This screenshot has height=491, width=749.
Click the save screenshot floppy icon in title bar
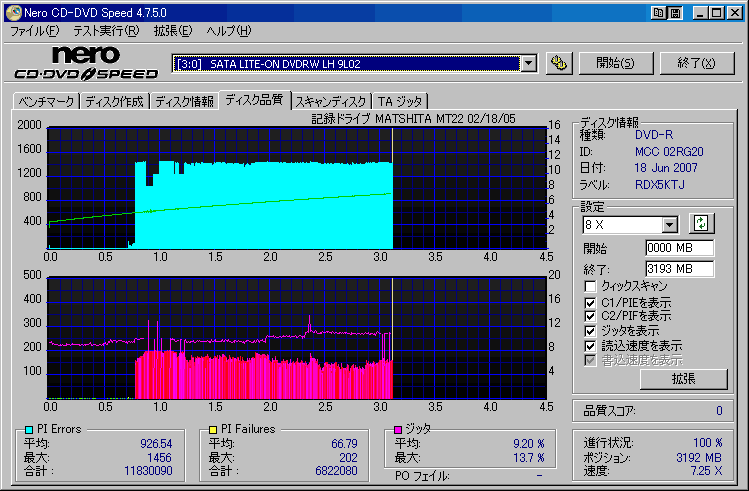(x=675, y=13)
